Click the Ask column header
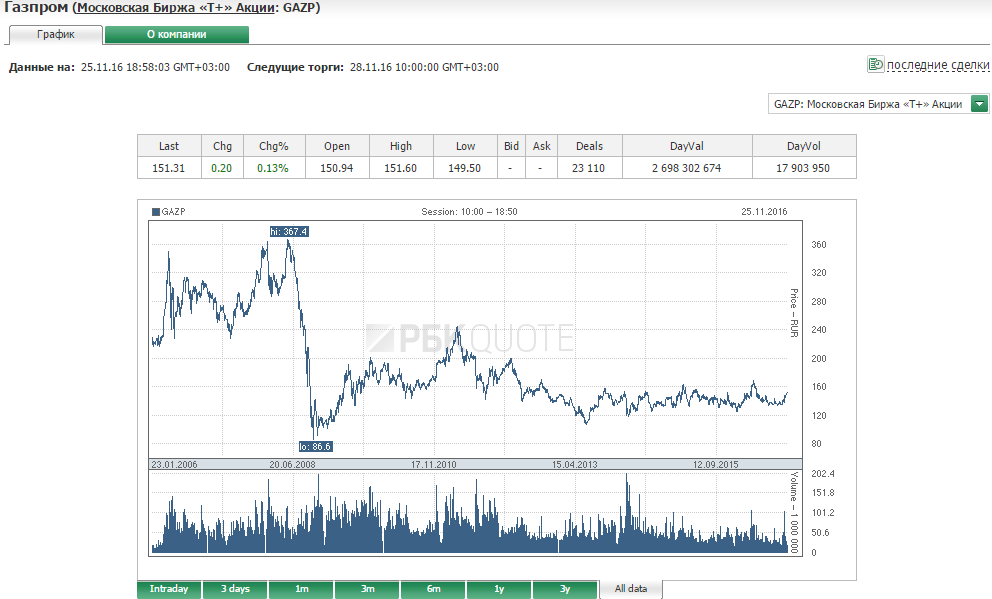 (x=542, y=146)
